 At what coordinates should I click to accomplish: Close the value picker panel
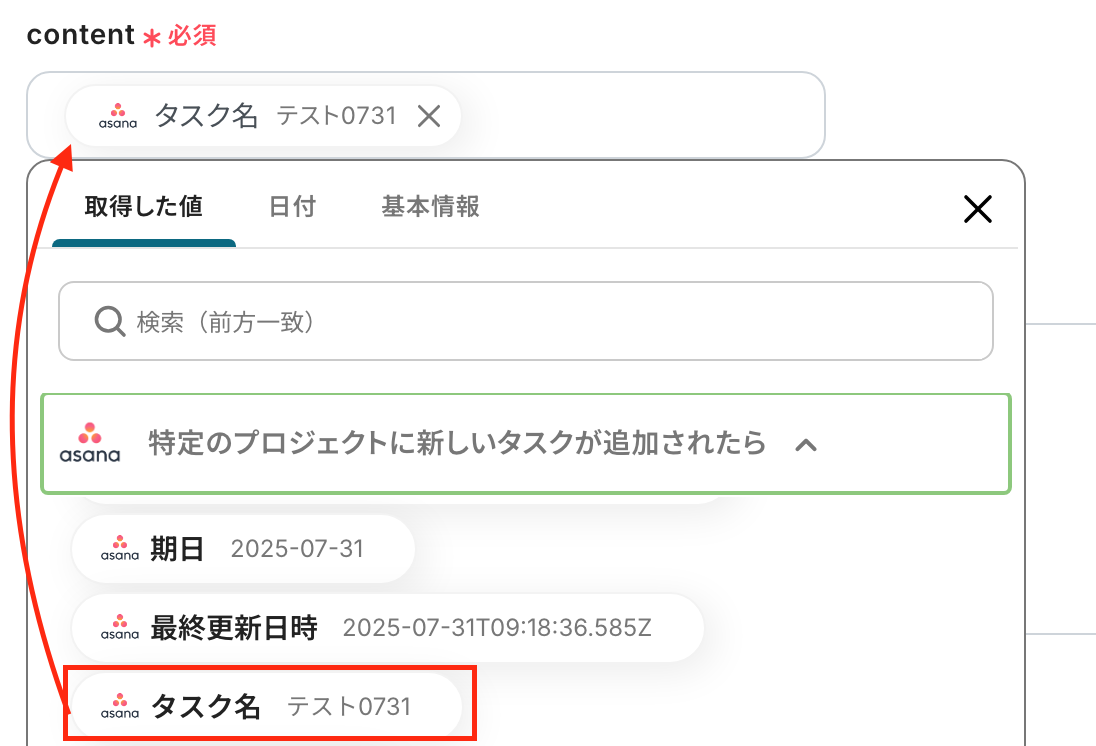point(977,208)
